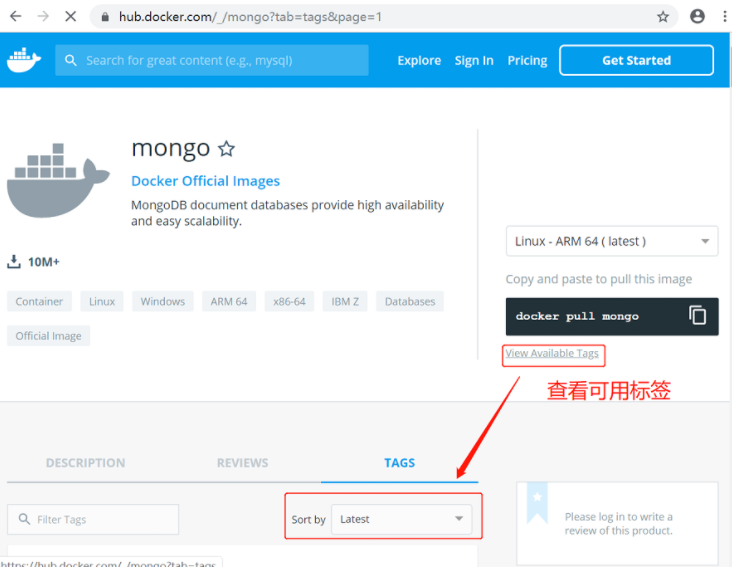Viewport: 732px width, 568px height.
Task: Open the browser three-dot menu
Action: 725,17
